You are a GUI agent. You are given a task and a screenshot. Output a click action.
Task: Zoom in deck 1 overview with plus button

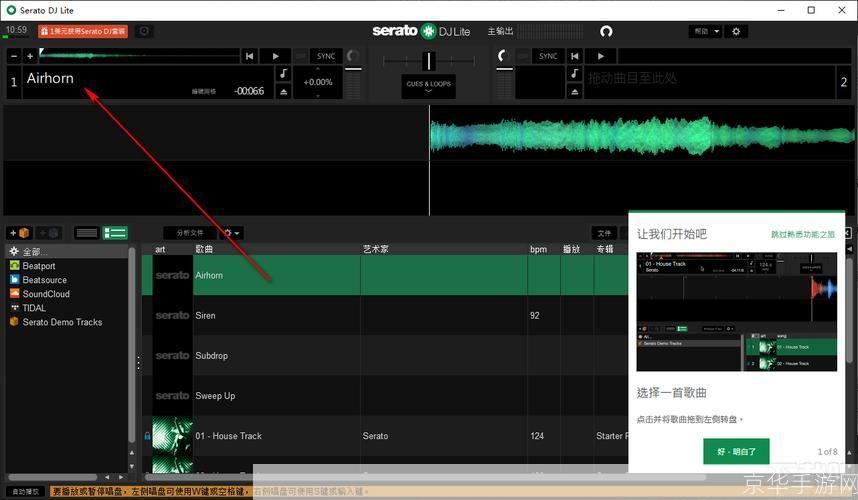click(30, 56)
